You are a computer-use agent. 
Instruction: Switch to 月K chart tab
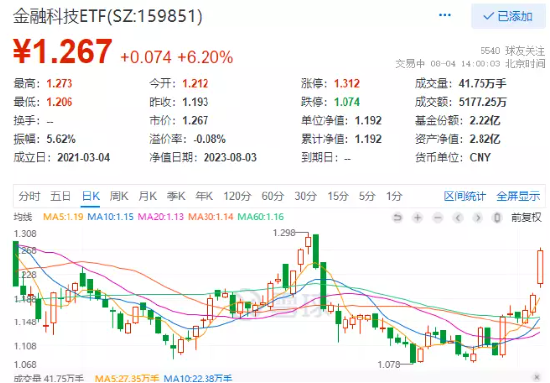[x=147, y=196]
